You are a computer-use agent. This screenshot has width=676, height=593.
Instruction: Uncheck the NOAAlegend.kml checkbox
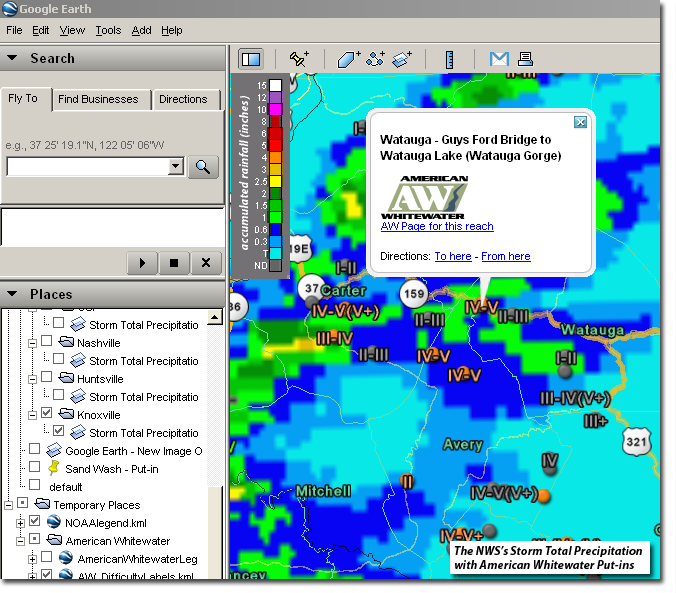(34, 521)
